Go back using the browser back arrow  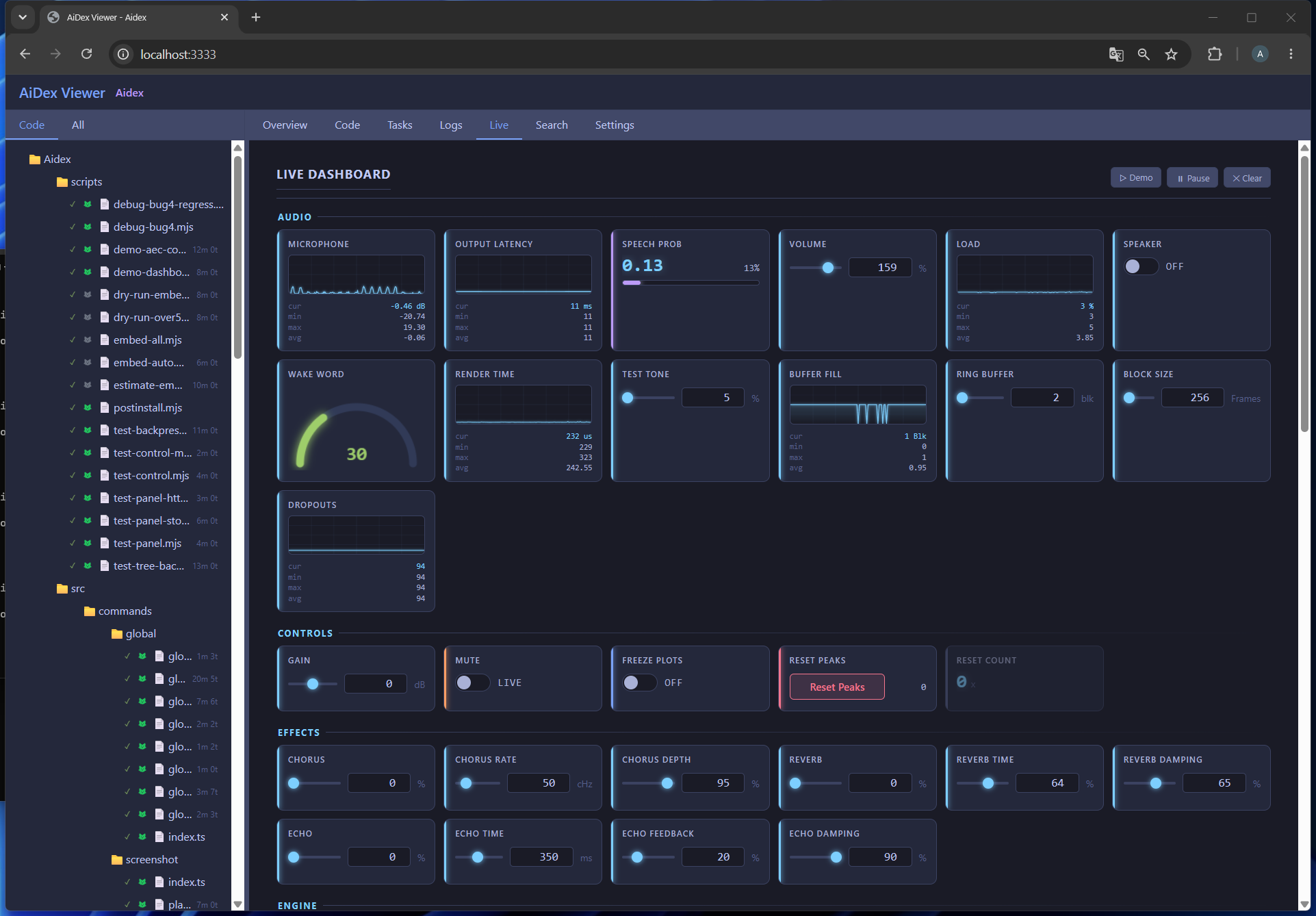25,54
